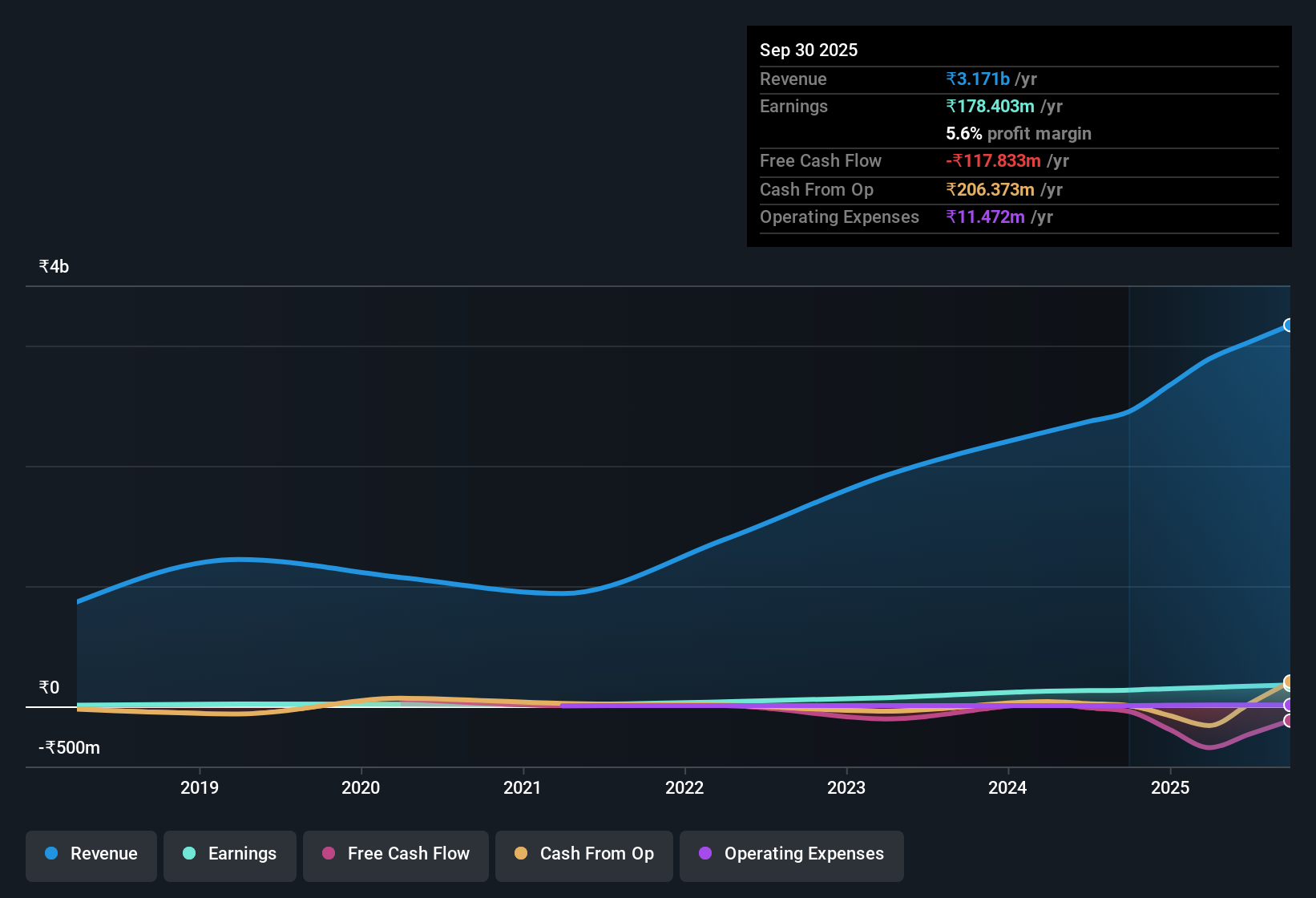The width and height of the screenshot is (1316, 898).
Task: Toggle the Revenue series visibility
Action: [91, 856]
